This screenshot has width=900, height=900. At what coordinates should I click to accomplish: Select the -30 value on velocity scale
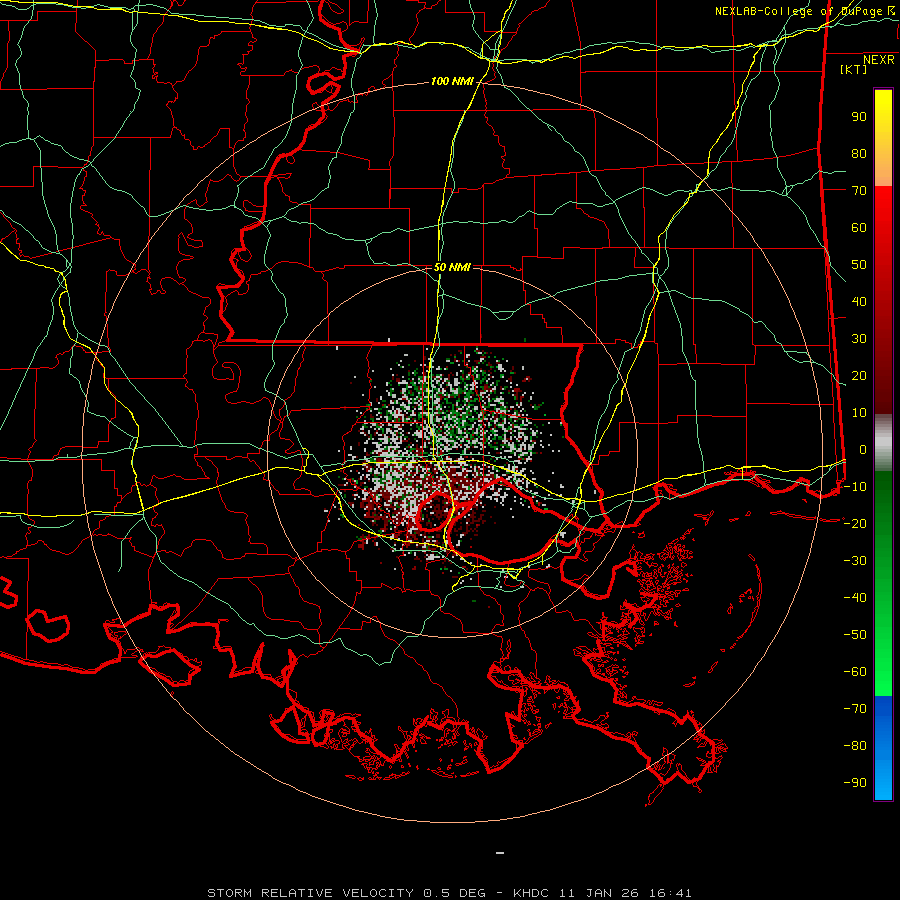pos(855,561)
